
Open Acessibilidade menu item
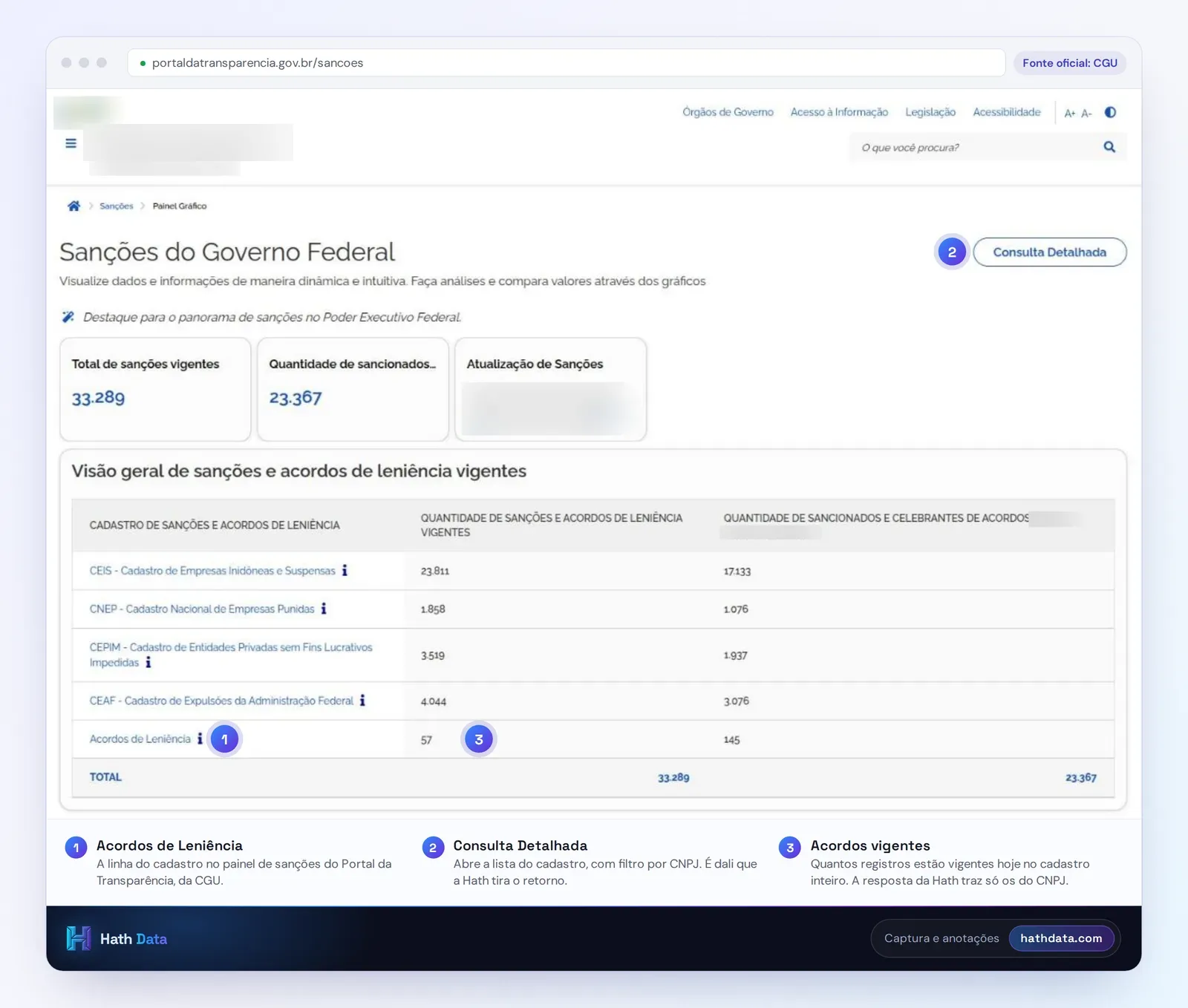tap(1007, 112)
